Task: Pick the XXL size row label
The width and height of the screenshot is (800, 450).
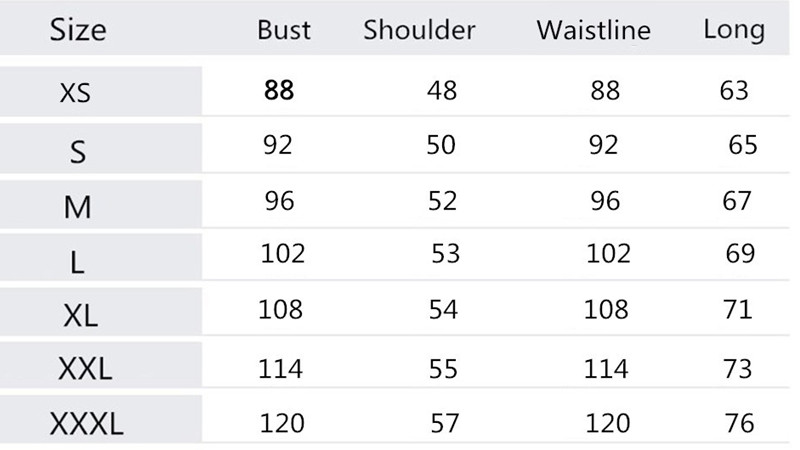Action: click(x=83, y=371)
